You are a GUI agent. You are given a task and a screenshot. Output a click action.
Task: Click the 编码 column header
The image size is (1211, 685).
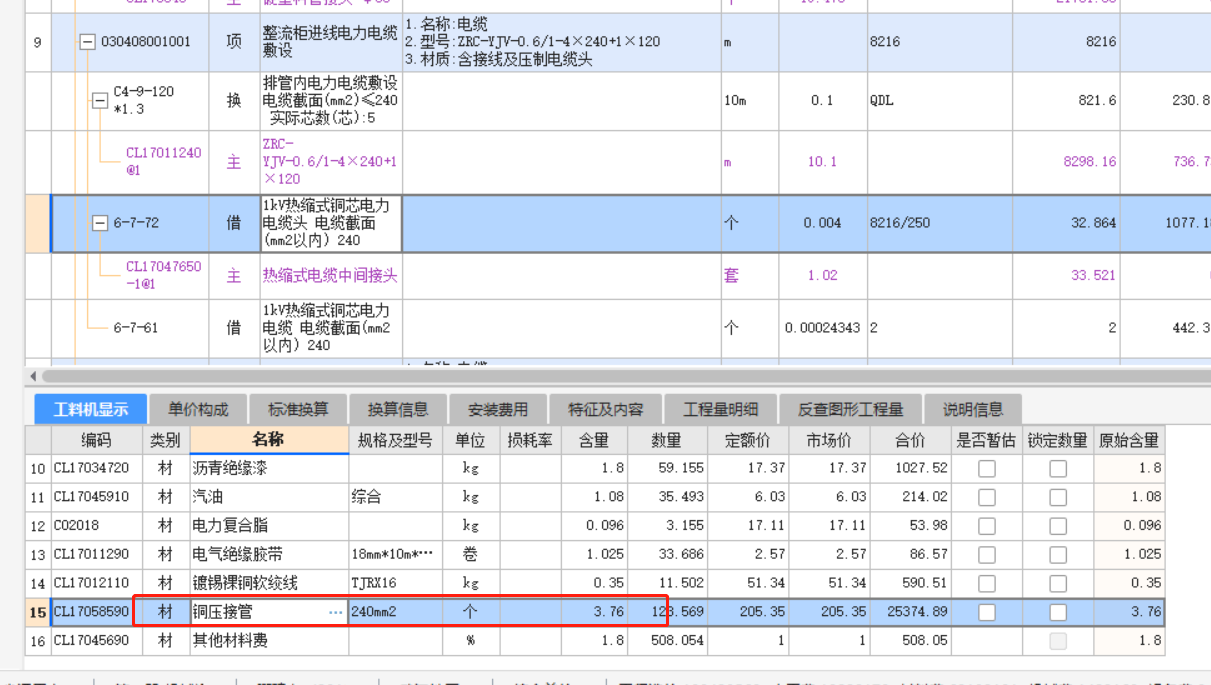pyautogui.click(x=96, y=440)
